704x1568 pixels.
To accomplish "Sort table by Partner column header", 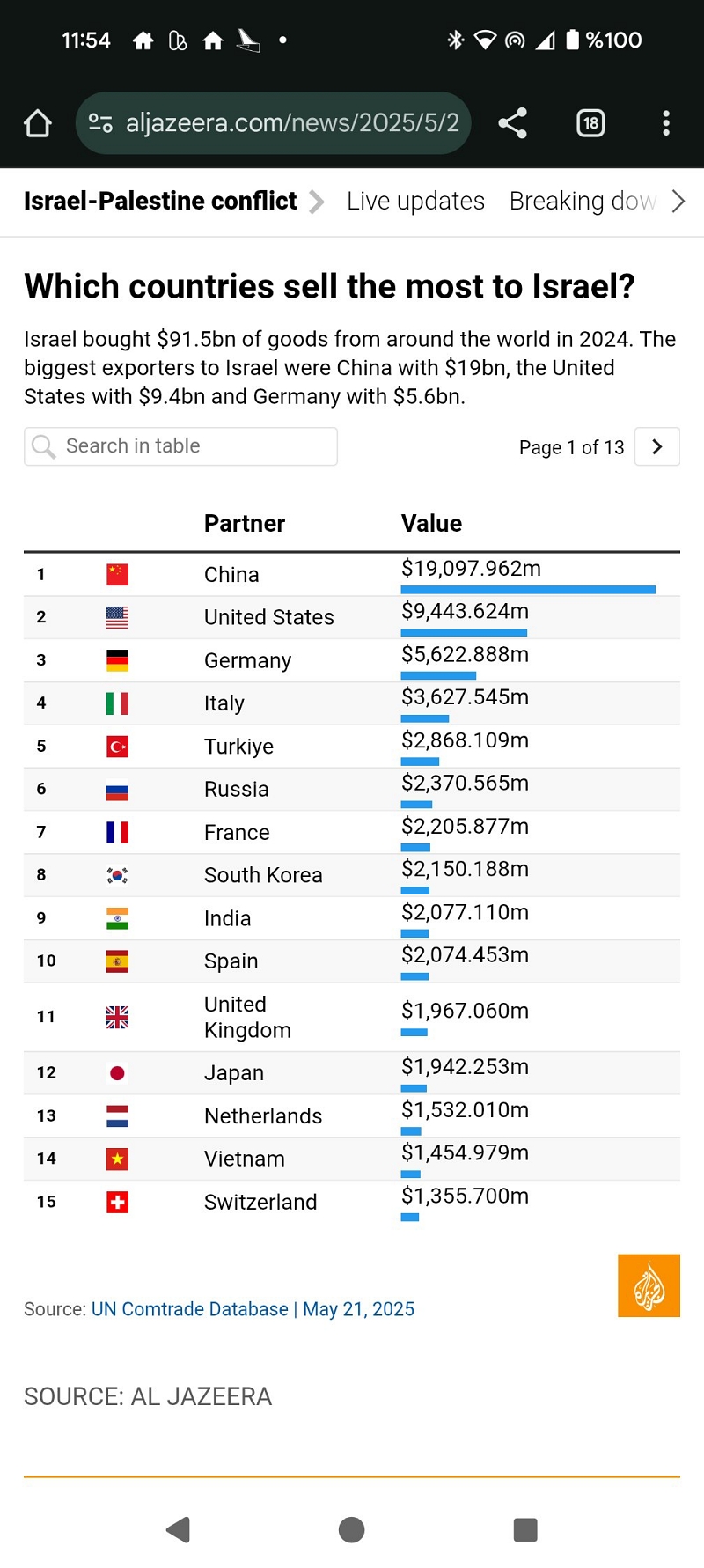I will coord(245,524).
